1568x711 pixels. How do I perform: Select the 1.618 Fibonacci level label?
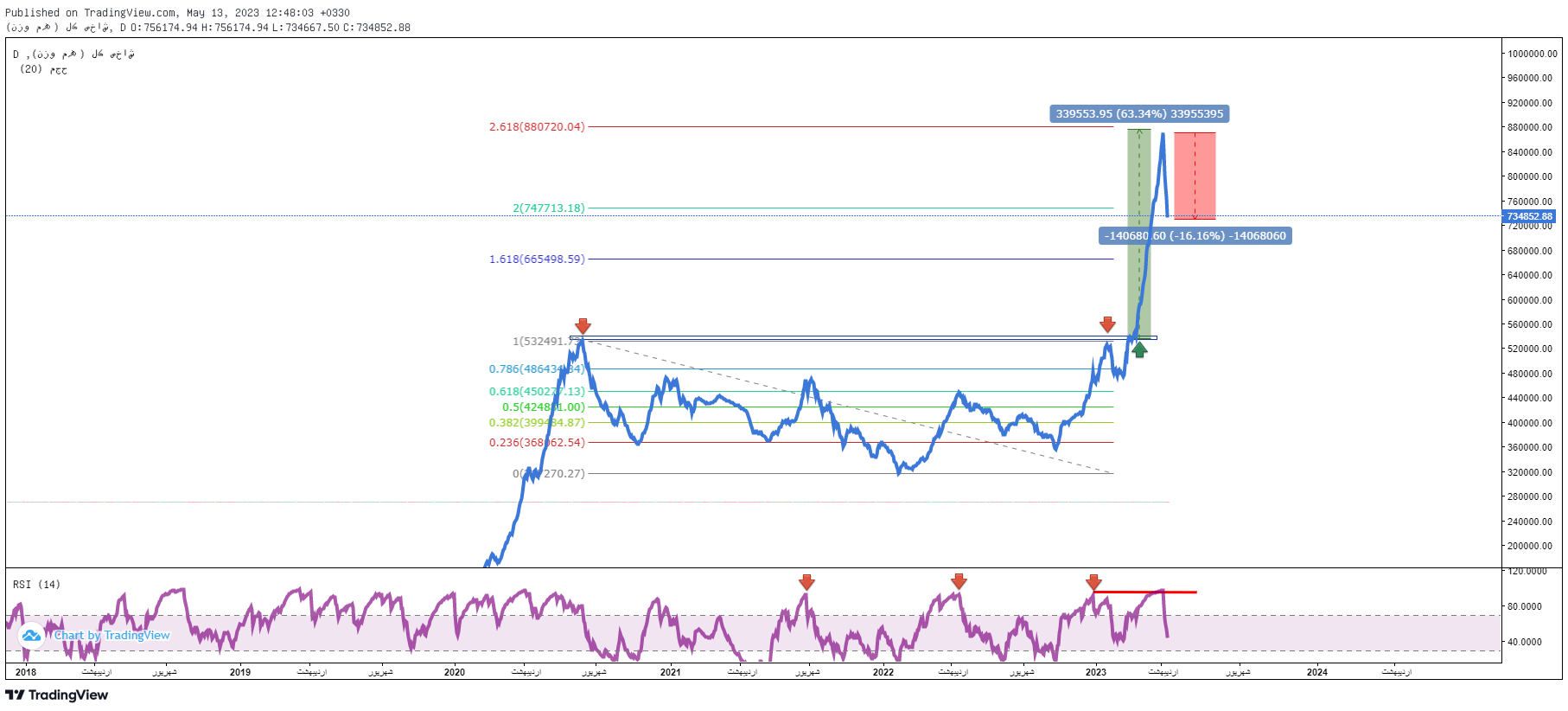click(537, 259)
